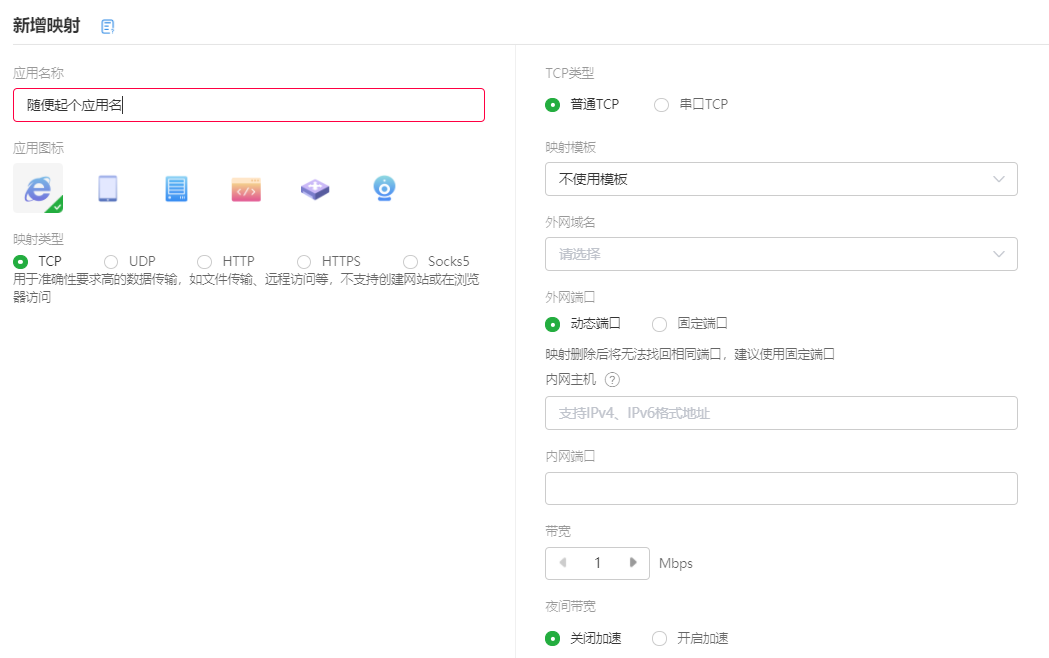
Task: Select 动态端口 external port option
Action: tap(553, 324)
